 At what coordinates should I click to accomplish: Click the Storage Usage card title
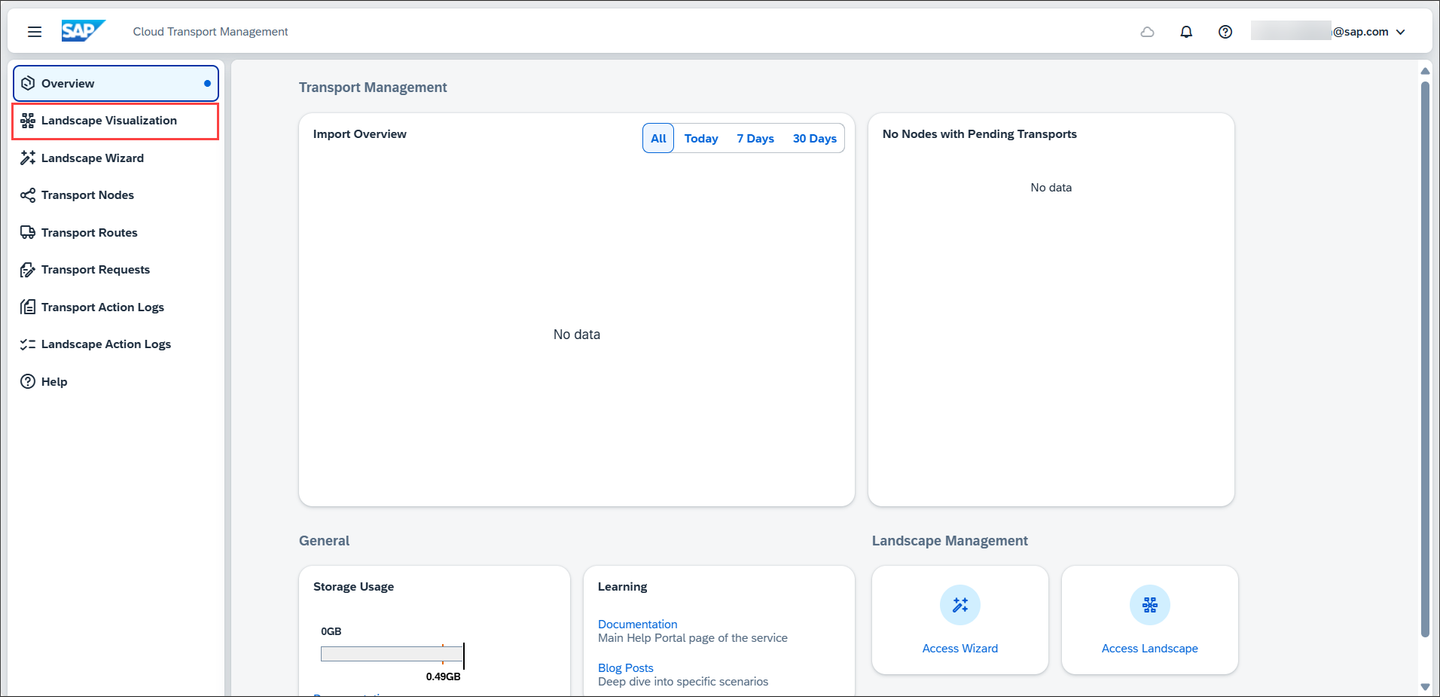[354, 587]
